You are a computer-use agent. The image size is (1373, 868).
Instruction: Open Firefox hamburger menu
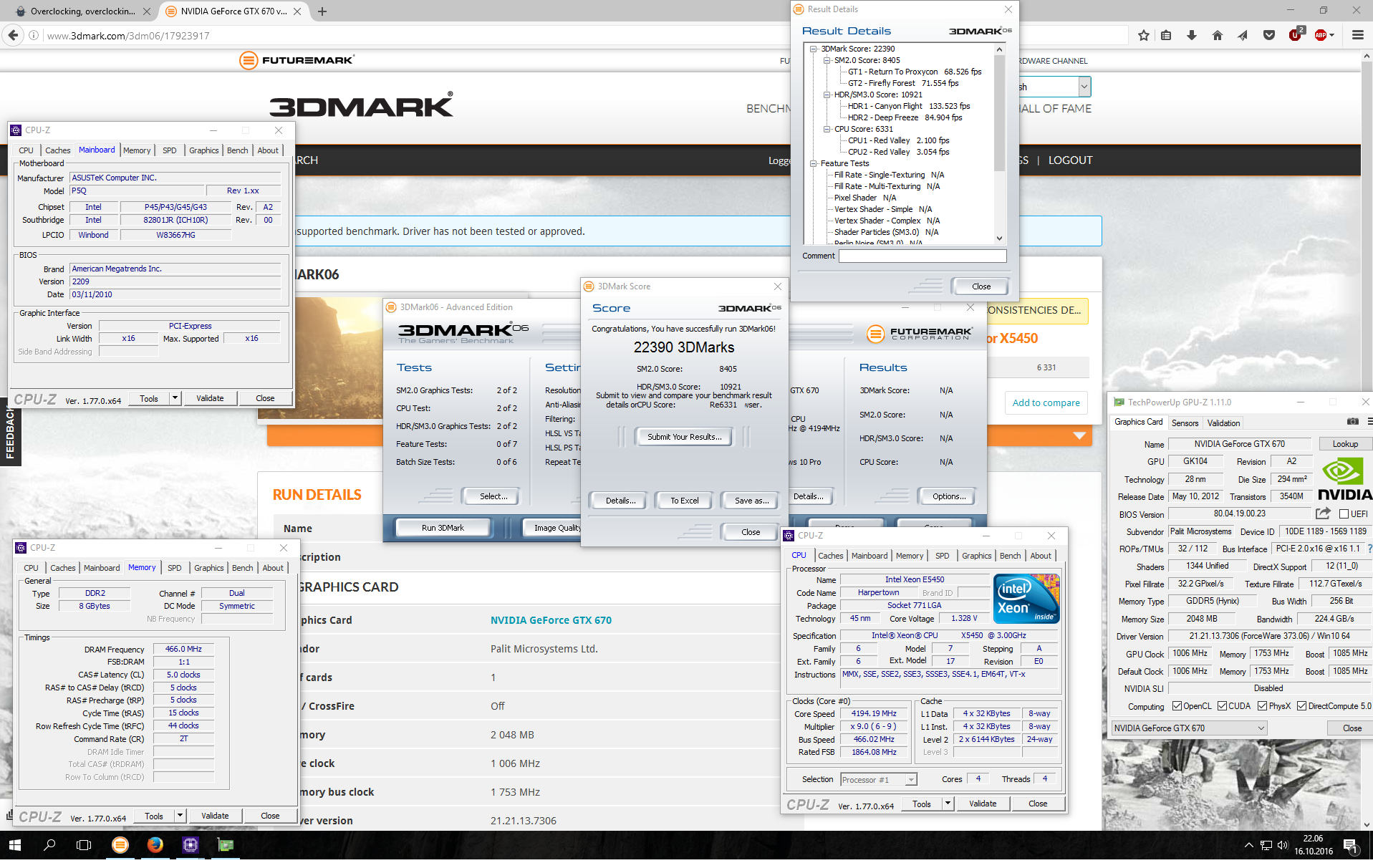coord(1357,35)
